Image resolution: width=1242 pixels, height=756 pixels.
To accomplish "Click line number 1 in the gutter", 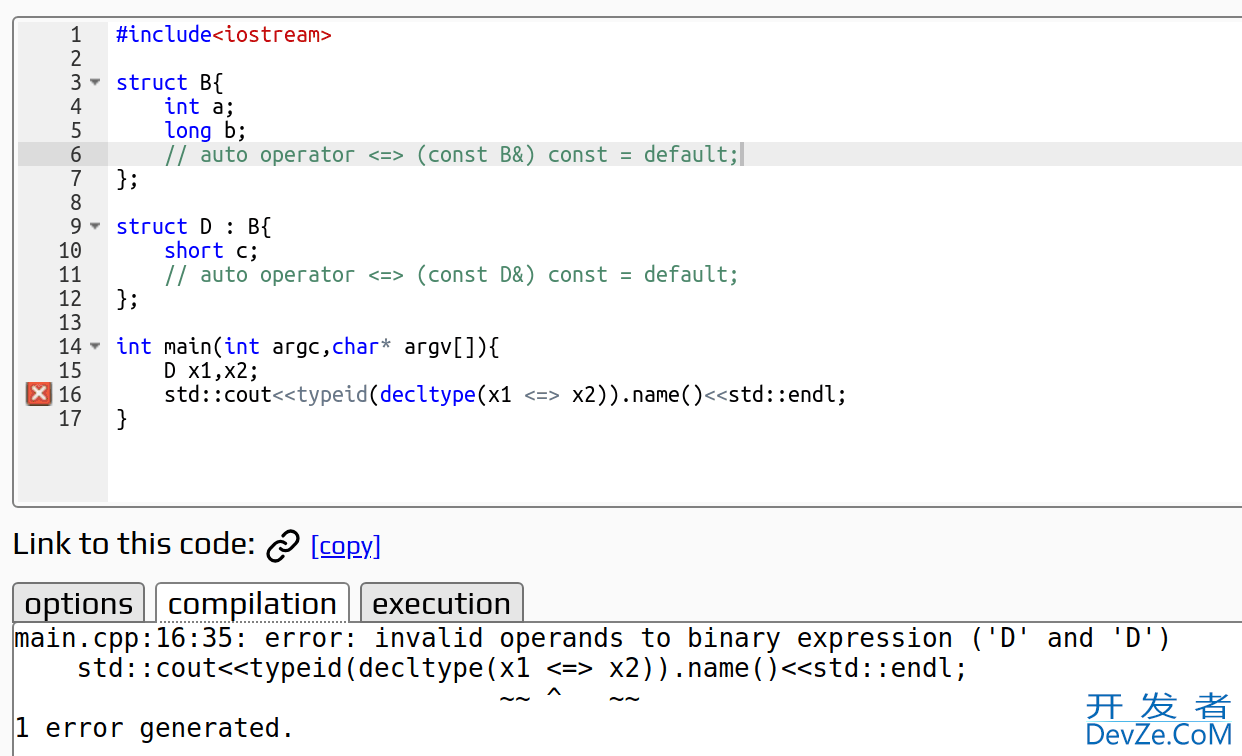I will point(75,34).
